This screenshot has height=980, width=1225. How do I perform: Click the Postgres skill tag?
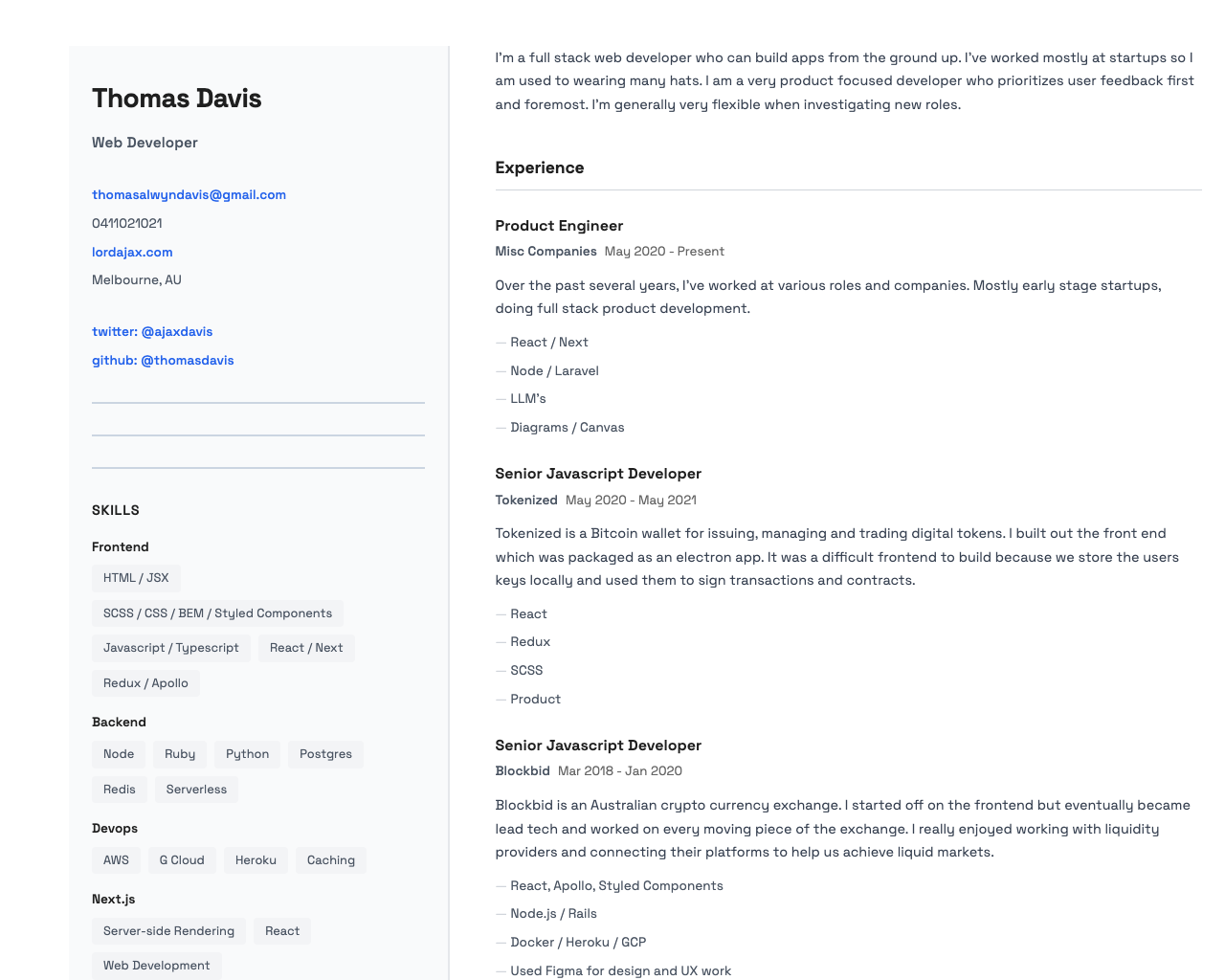325,754
